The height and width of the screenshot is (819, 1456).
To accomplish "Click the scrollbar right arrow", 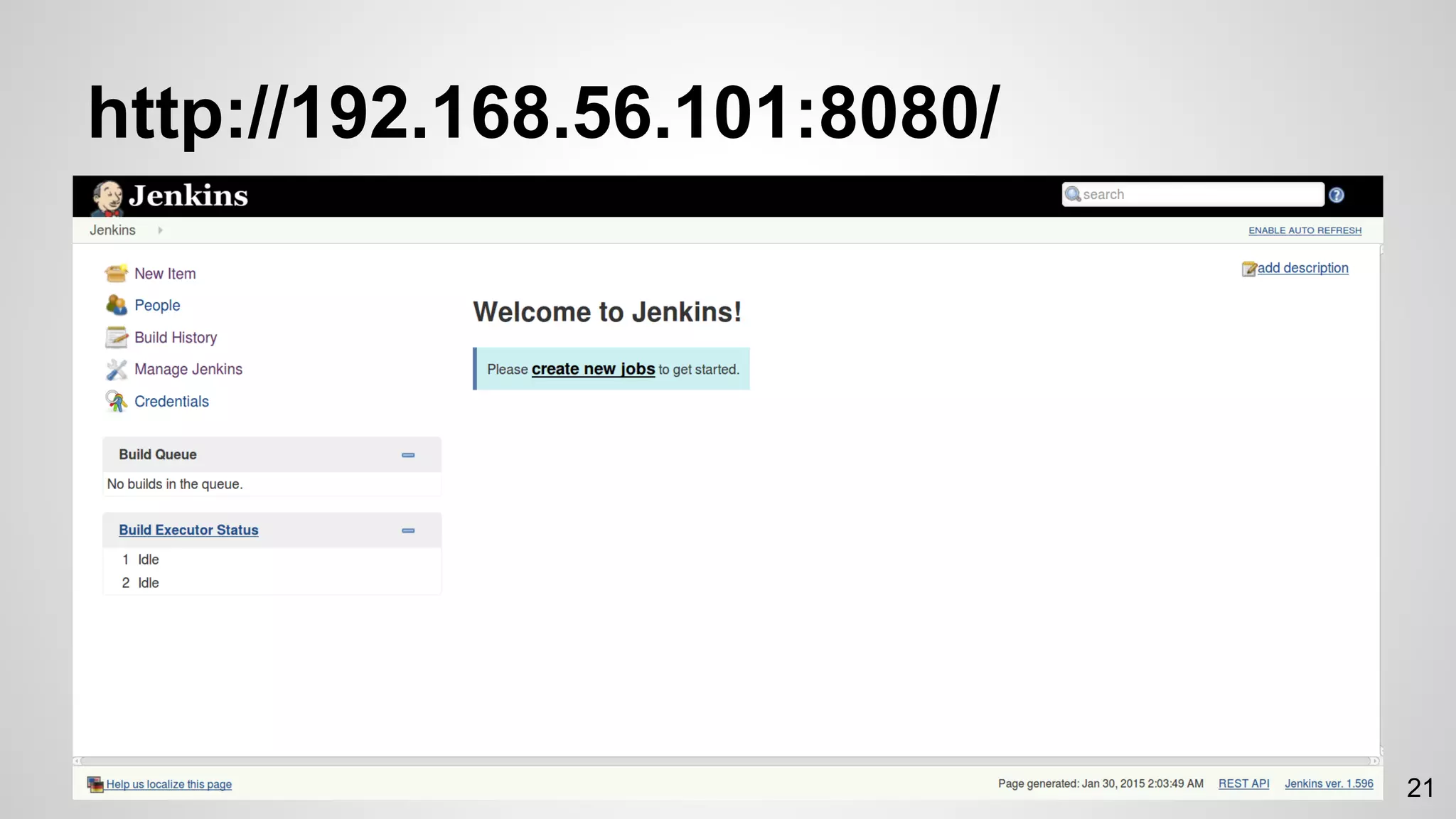I will [1376, 761].
